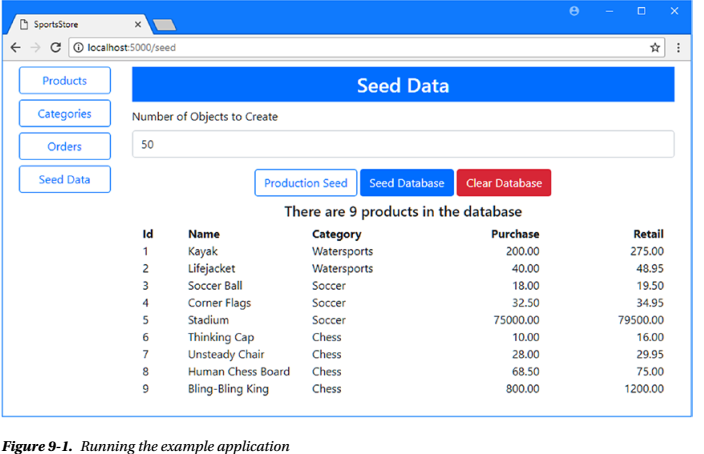
Task: View site information icon in address bar
Action: pyautogui.click(x=78, y=47)
